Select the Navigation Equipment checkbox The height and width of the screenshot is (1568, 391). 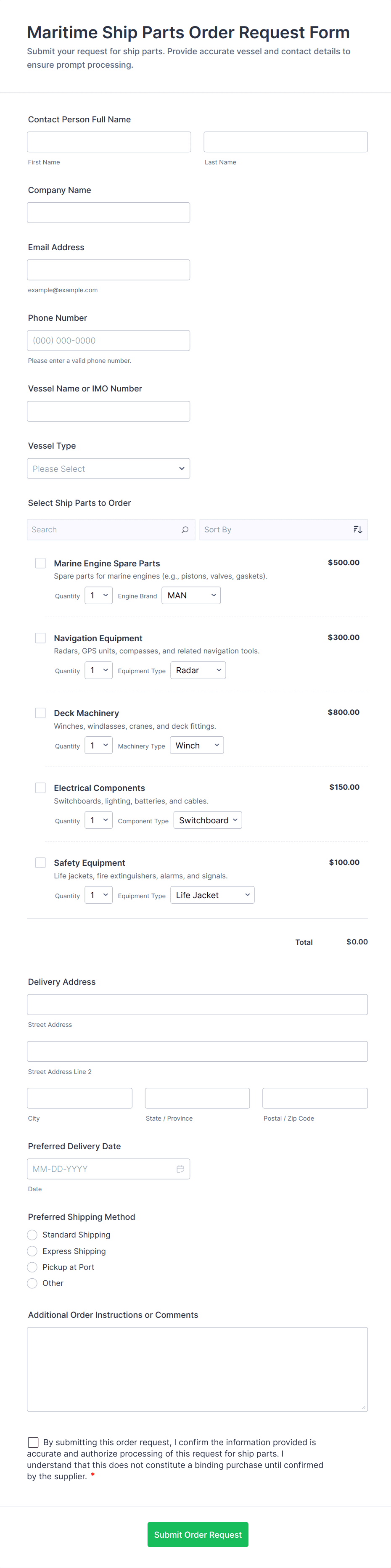click(x=40, y=638)
